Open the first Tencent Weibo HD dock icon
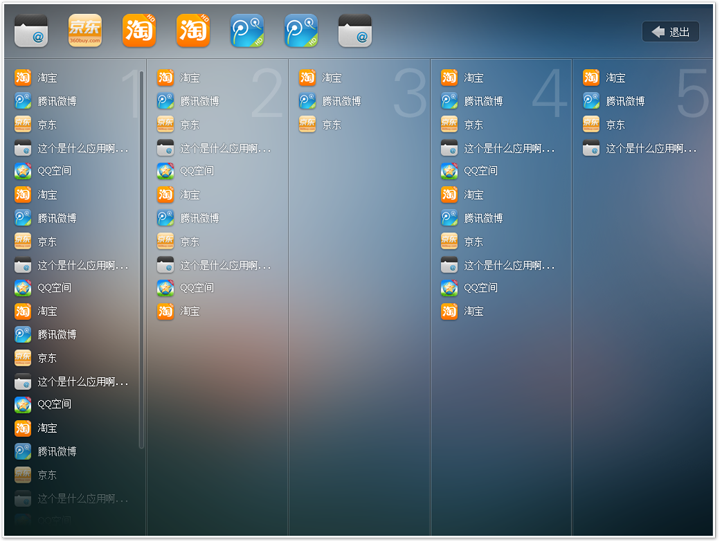 247,30
